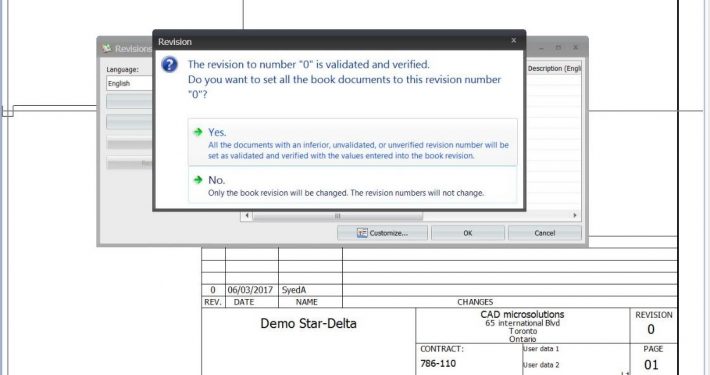Click the User data 1 text
Screen dimensions: 710x375
coord(541,349)
